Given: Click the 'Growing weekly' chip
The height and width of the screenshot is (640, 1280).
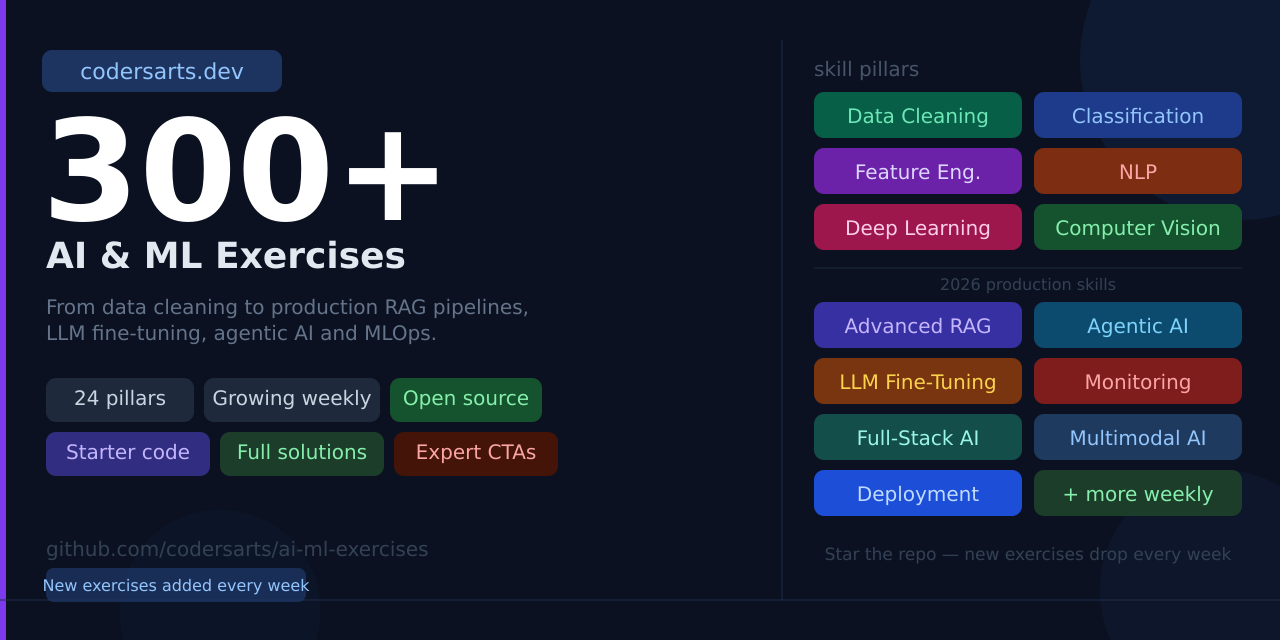Looking at the screenshot, I should coord(292,399).
